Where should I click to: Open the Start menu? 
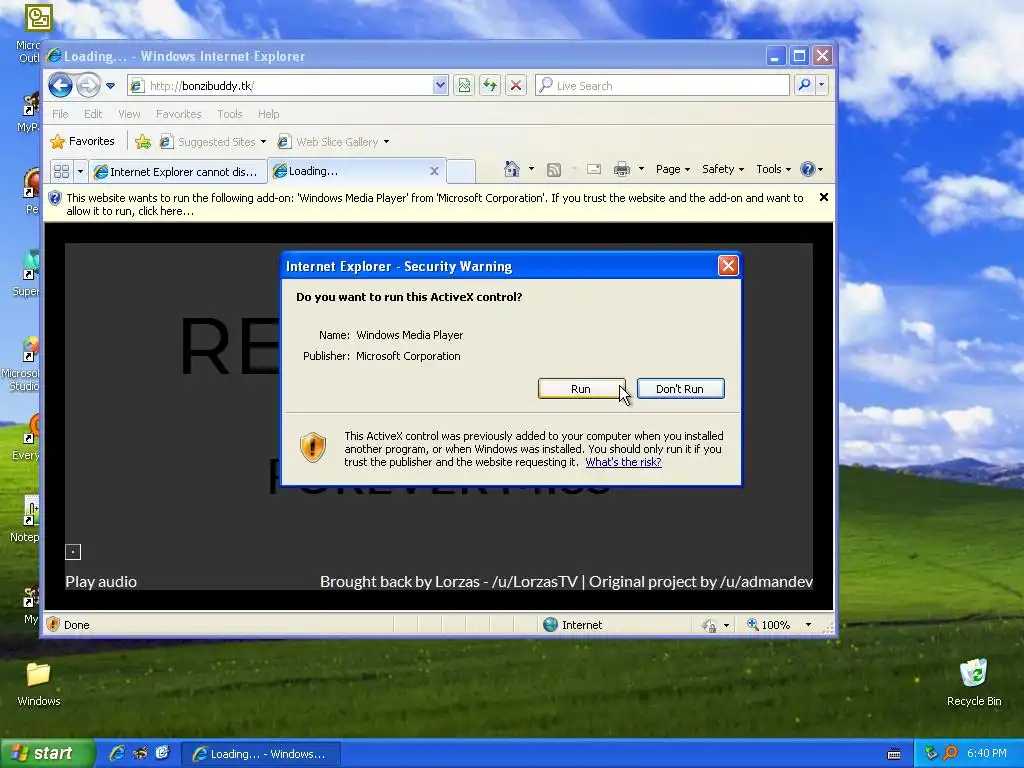(47, 753)
